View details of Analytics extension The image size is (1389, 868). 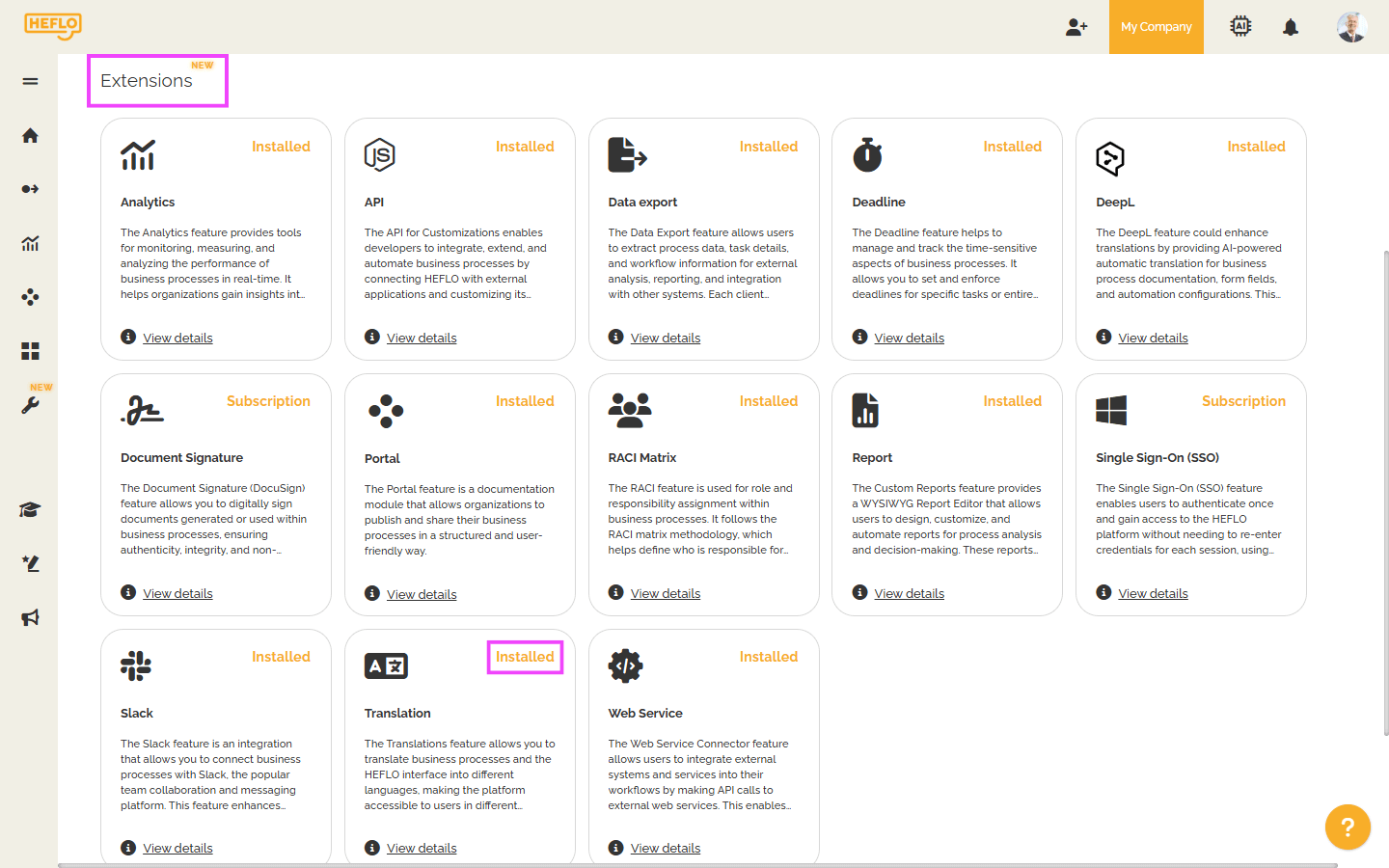[x=177, y=338]
